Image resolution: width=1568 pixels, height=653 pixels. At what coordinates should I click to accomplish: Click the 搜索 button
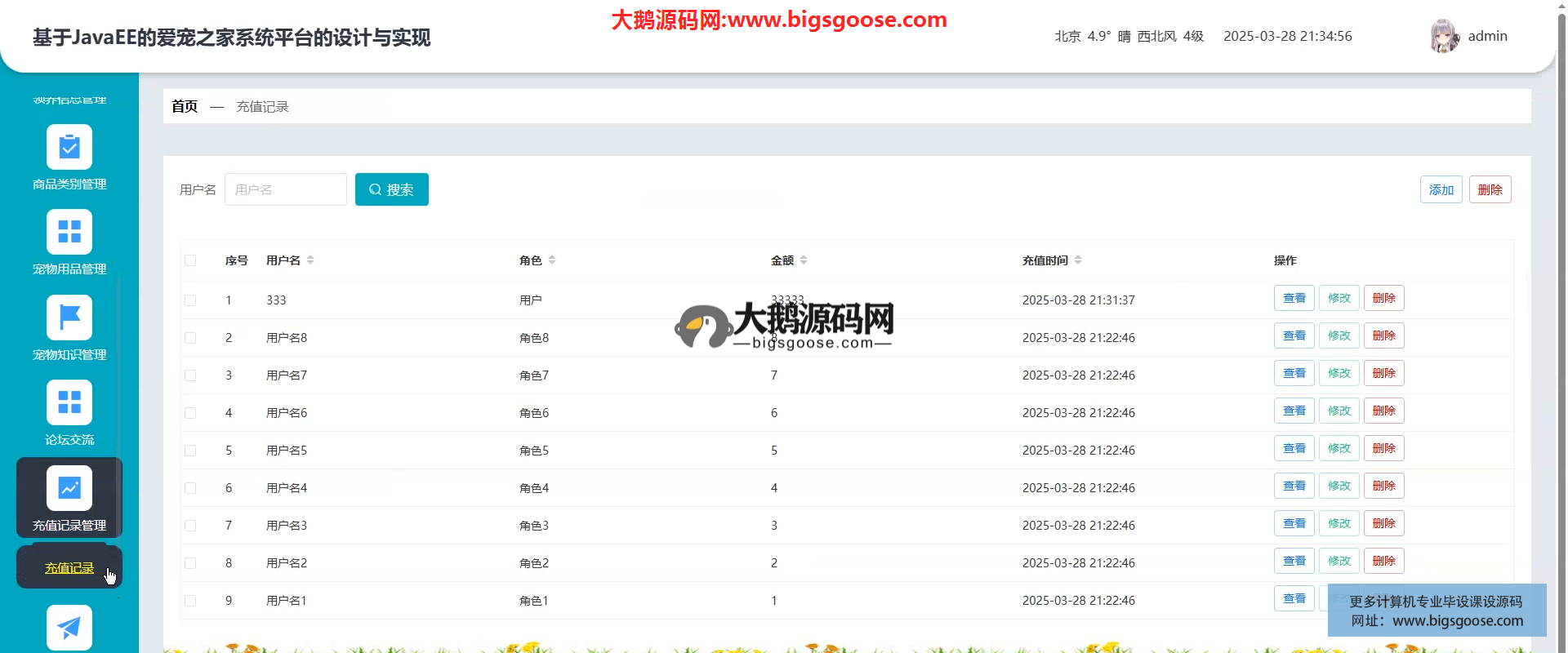click(391, 189)
